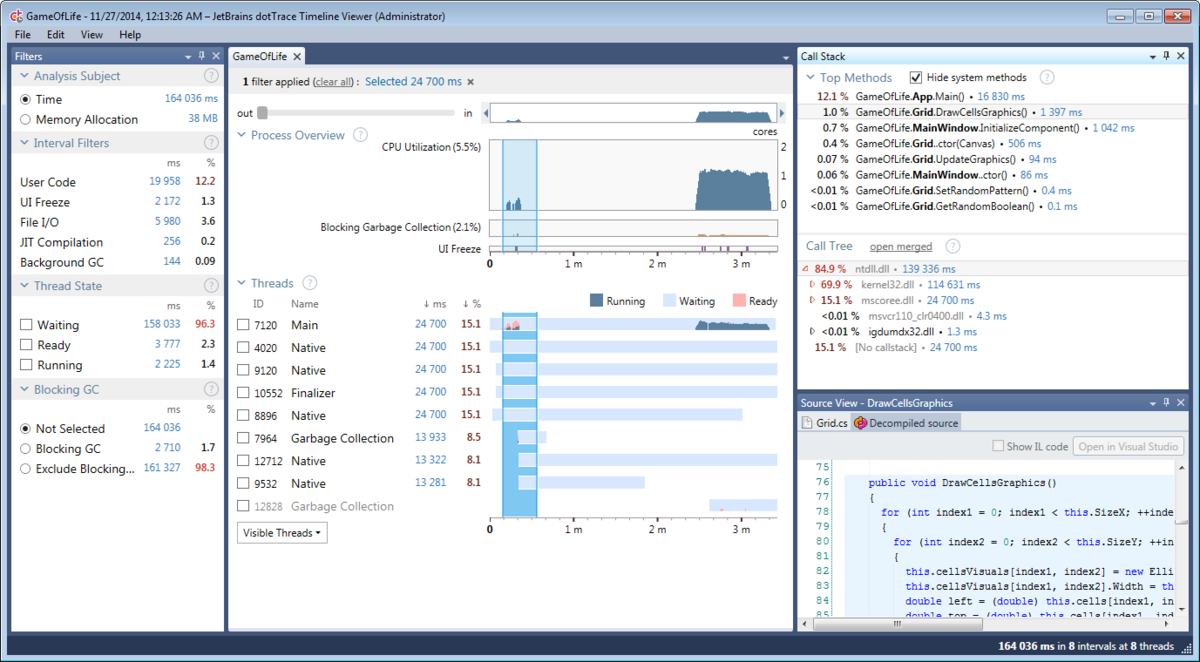Click help icon next to Analysis Subject

tap(211, 76)
